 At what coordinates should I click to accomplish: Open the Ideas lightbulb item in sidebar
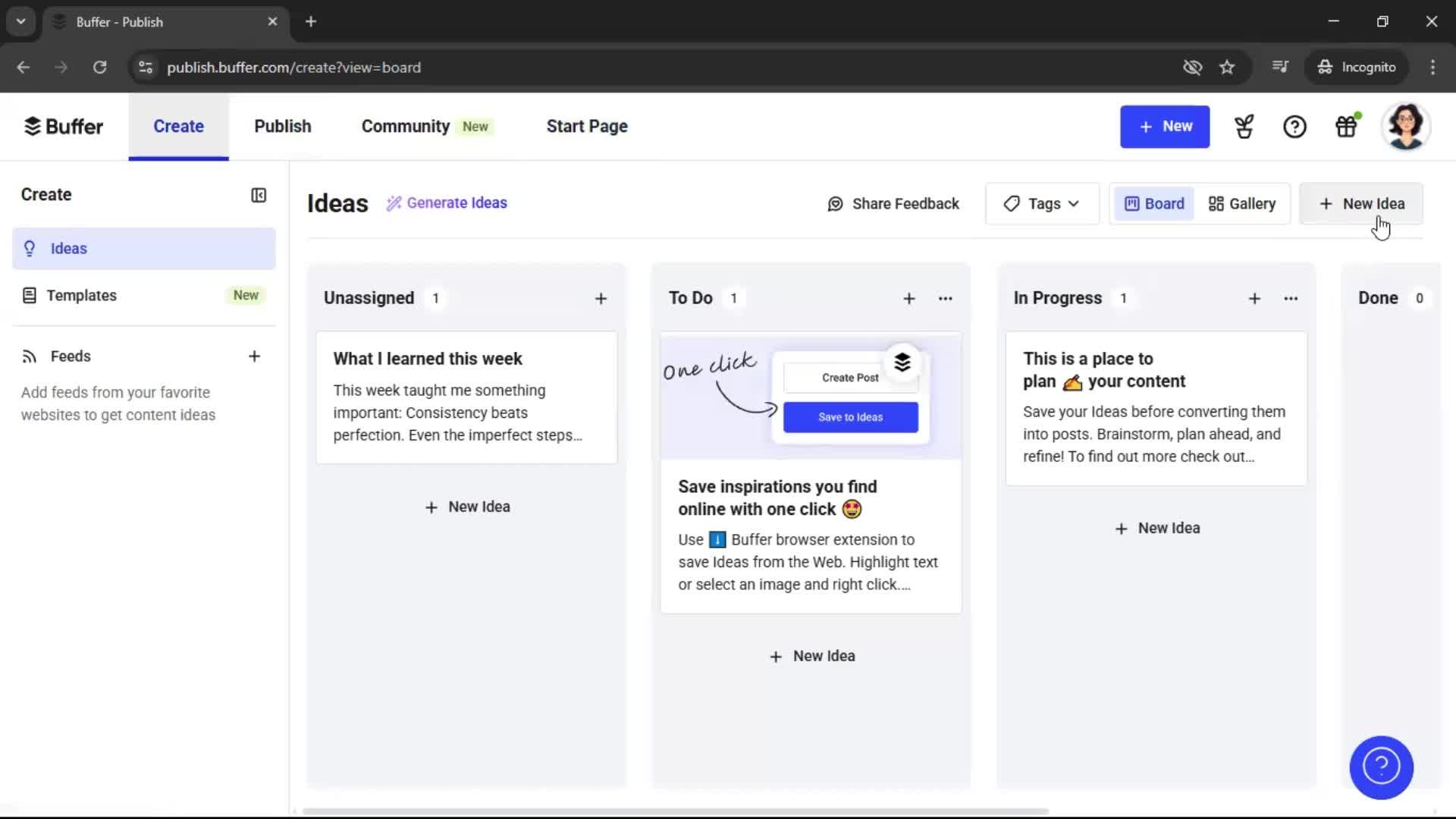point(67,248)
